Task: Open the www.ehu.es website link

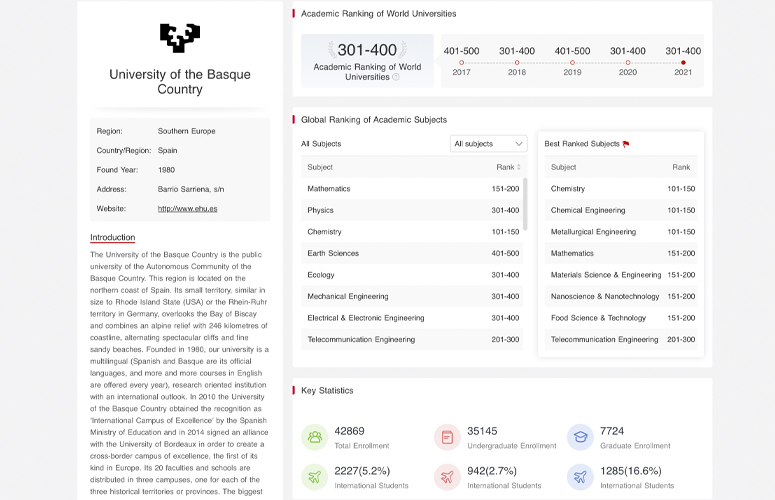Action: [x=187, y=209]
